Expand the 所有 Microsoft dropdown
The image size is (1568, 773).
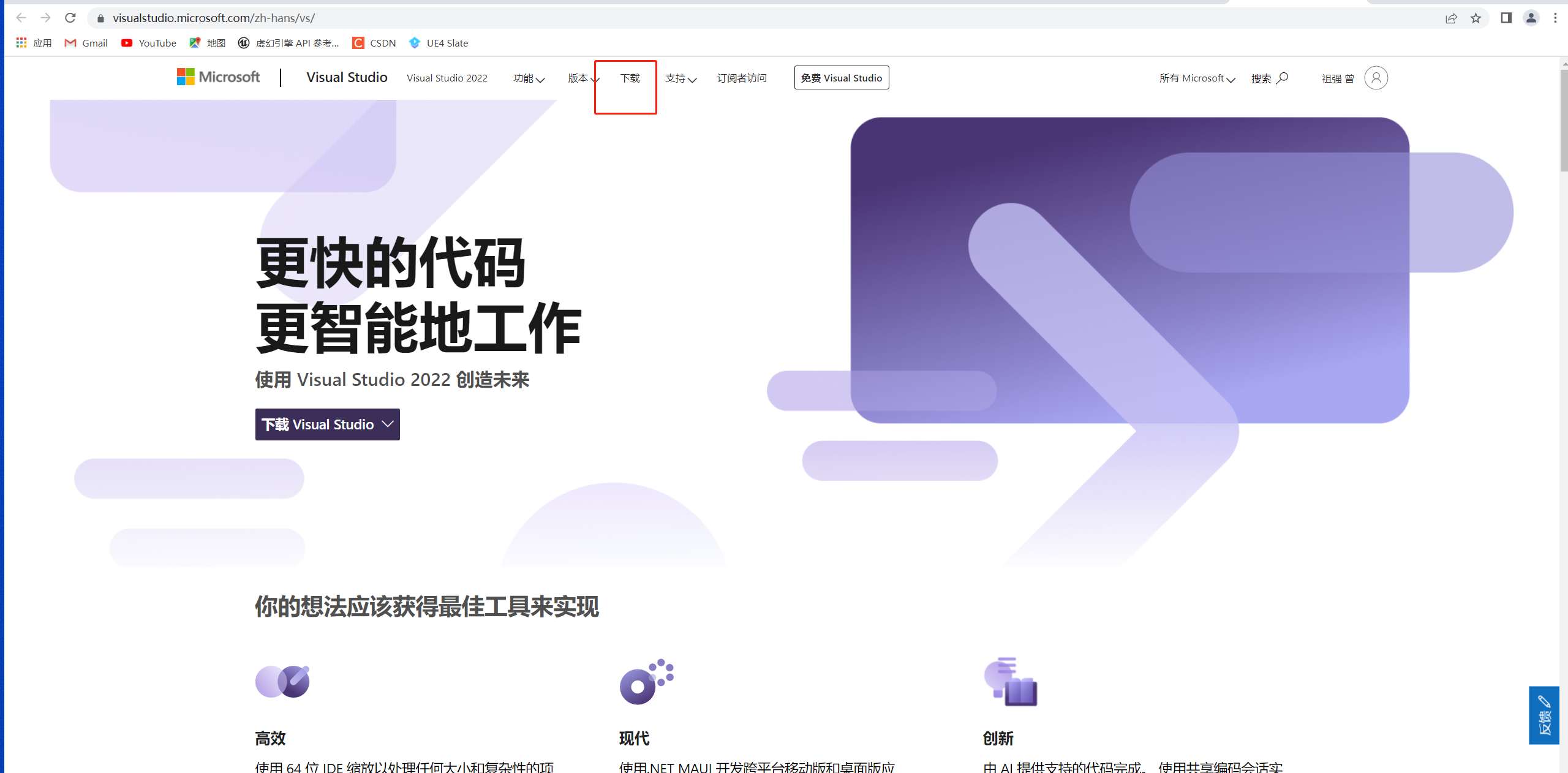tap(1197, 78)
